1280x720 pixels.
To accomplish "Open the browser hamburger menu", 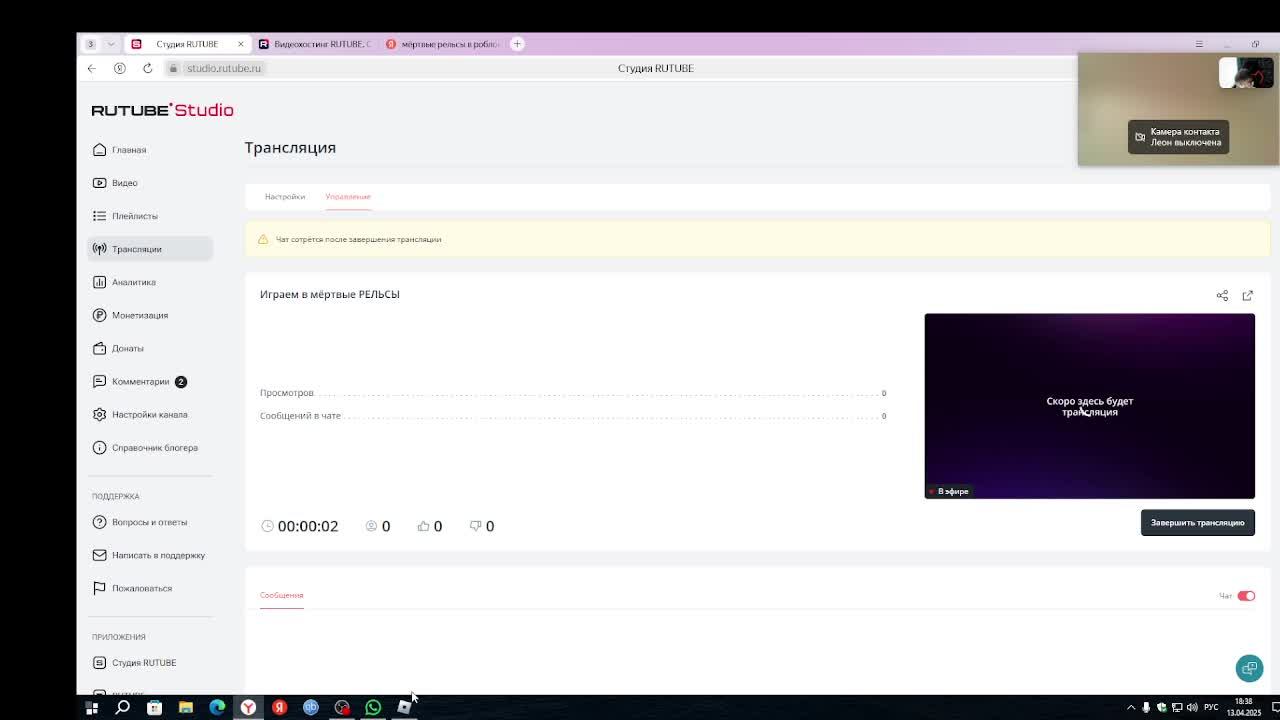I will click(x=1199, y=44).
